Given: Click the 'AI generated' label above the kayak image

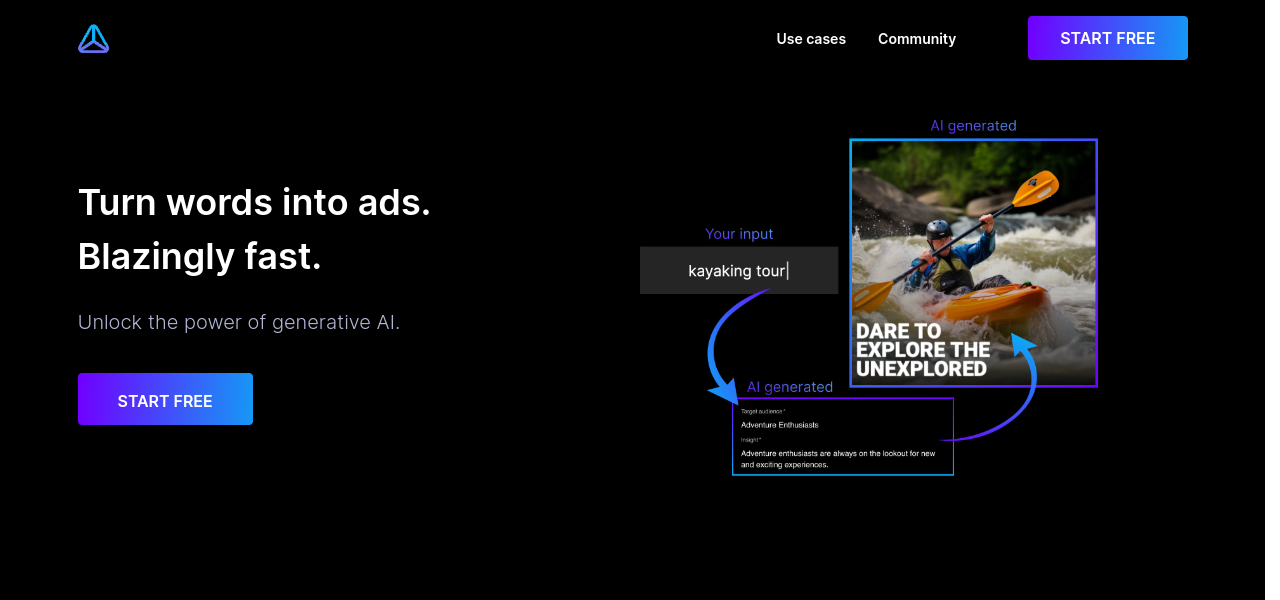Looking at the screenshot, I should [973, 126].
